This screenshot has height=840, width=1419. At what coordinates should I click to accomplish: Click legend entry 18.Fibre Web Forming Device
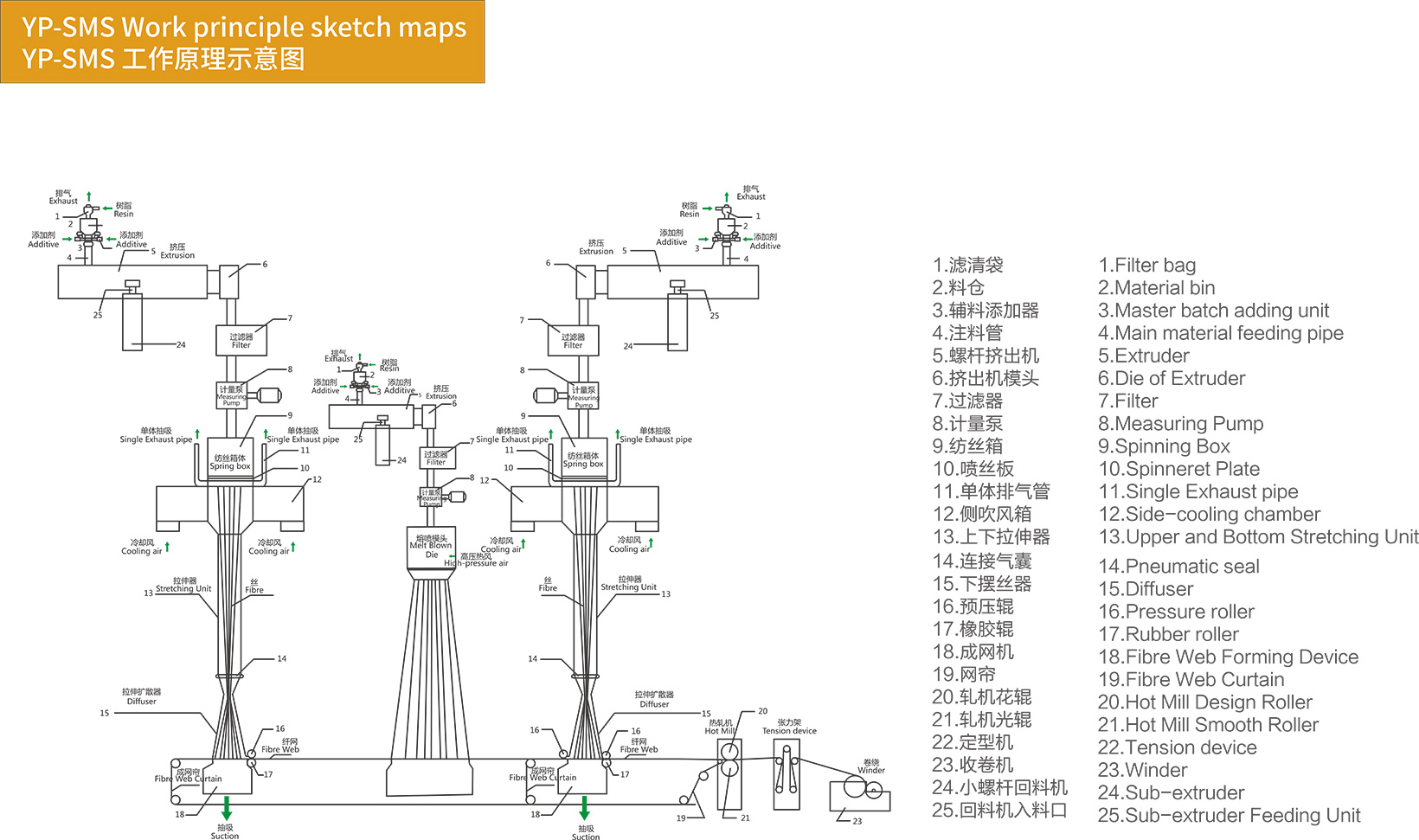point(1228,657)
